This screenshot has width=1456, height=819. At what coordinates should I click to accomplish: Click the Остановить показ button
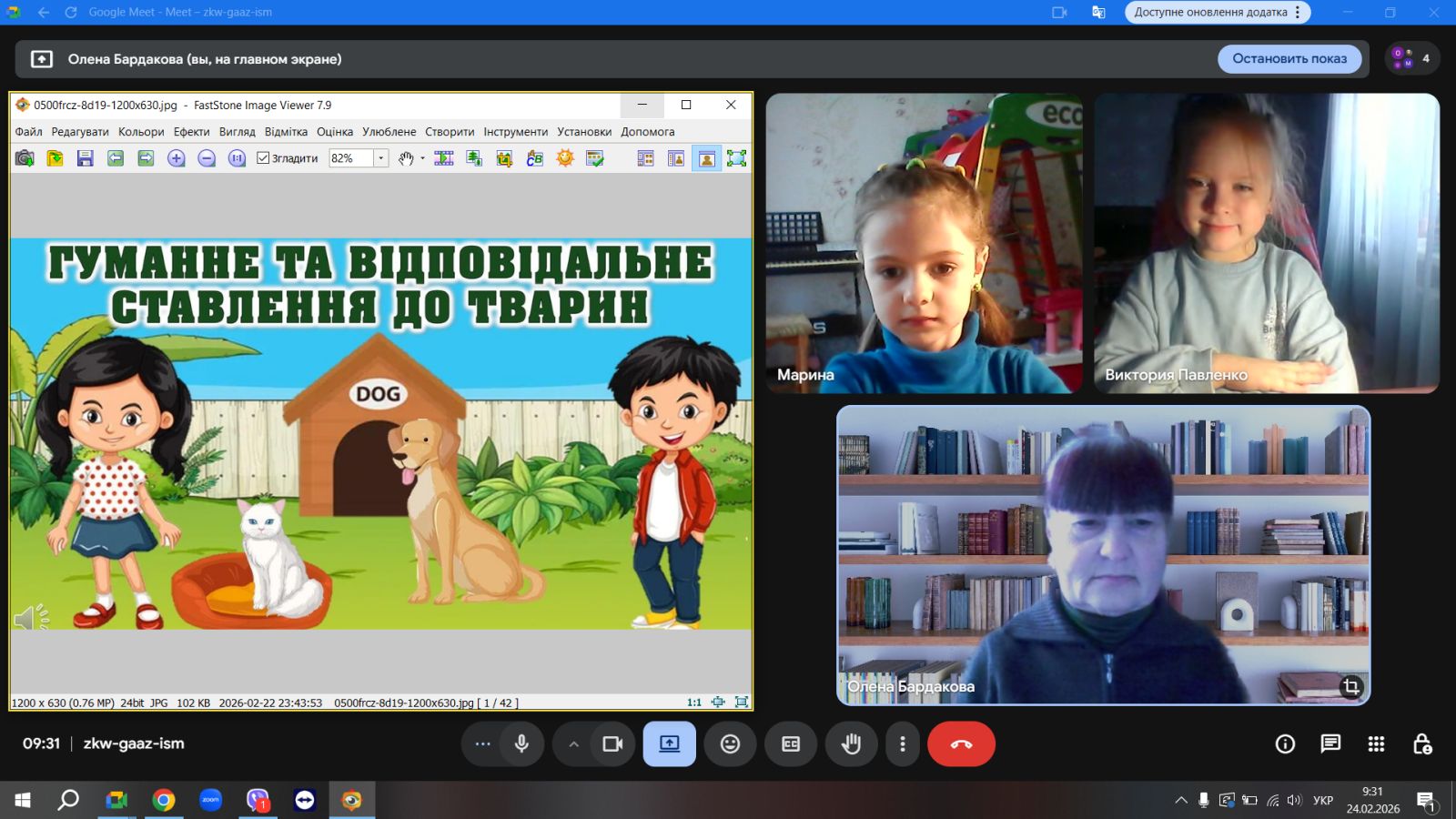[1289, 59]
